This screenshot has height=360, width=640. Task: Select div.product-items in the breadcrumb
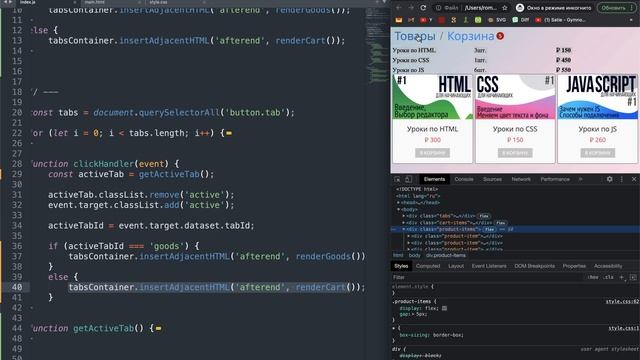[446, 255]
